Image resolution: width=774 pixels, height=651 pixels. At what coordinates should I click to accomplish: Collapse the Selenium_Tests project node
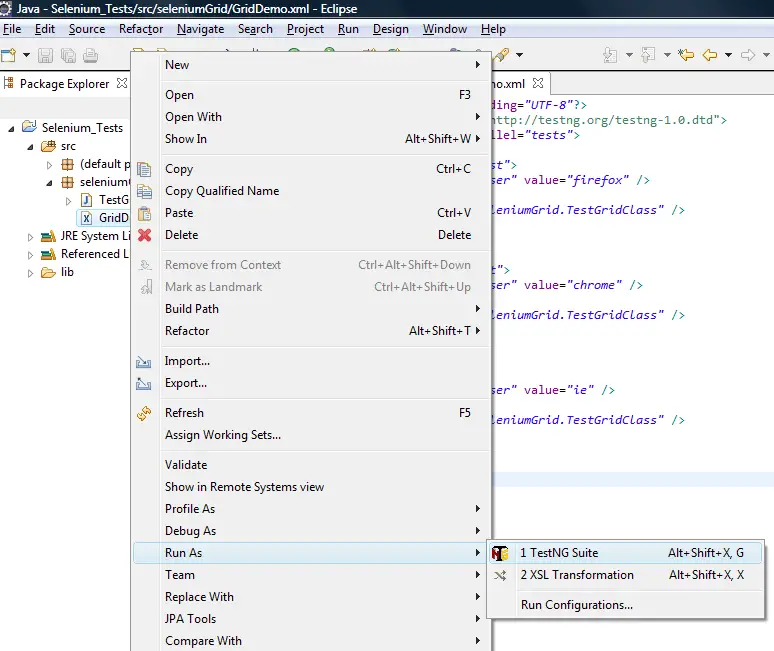tap(11, 128)
